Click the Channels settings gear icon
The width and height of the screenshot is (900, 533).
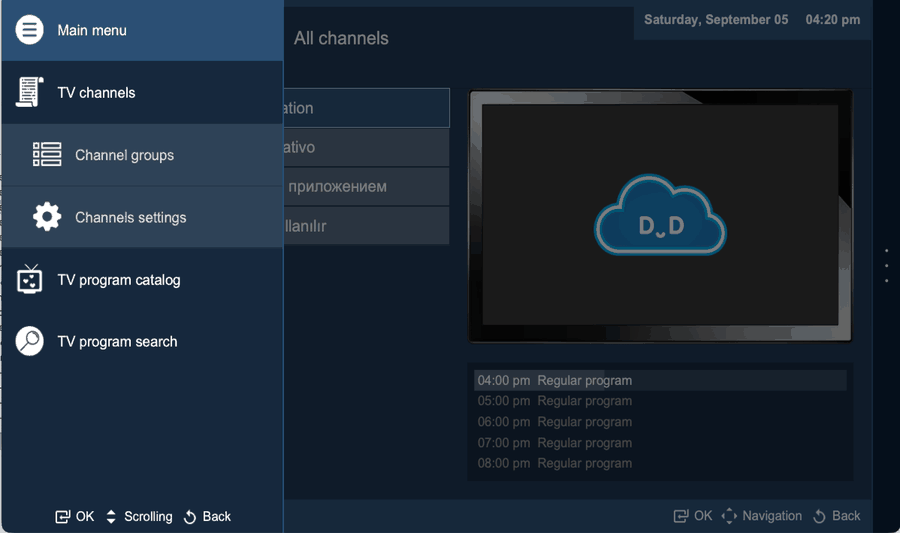47,217
